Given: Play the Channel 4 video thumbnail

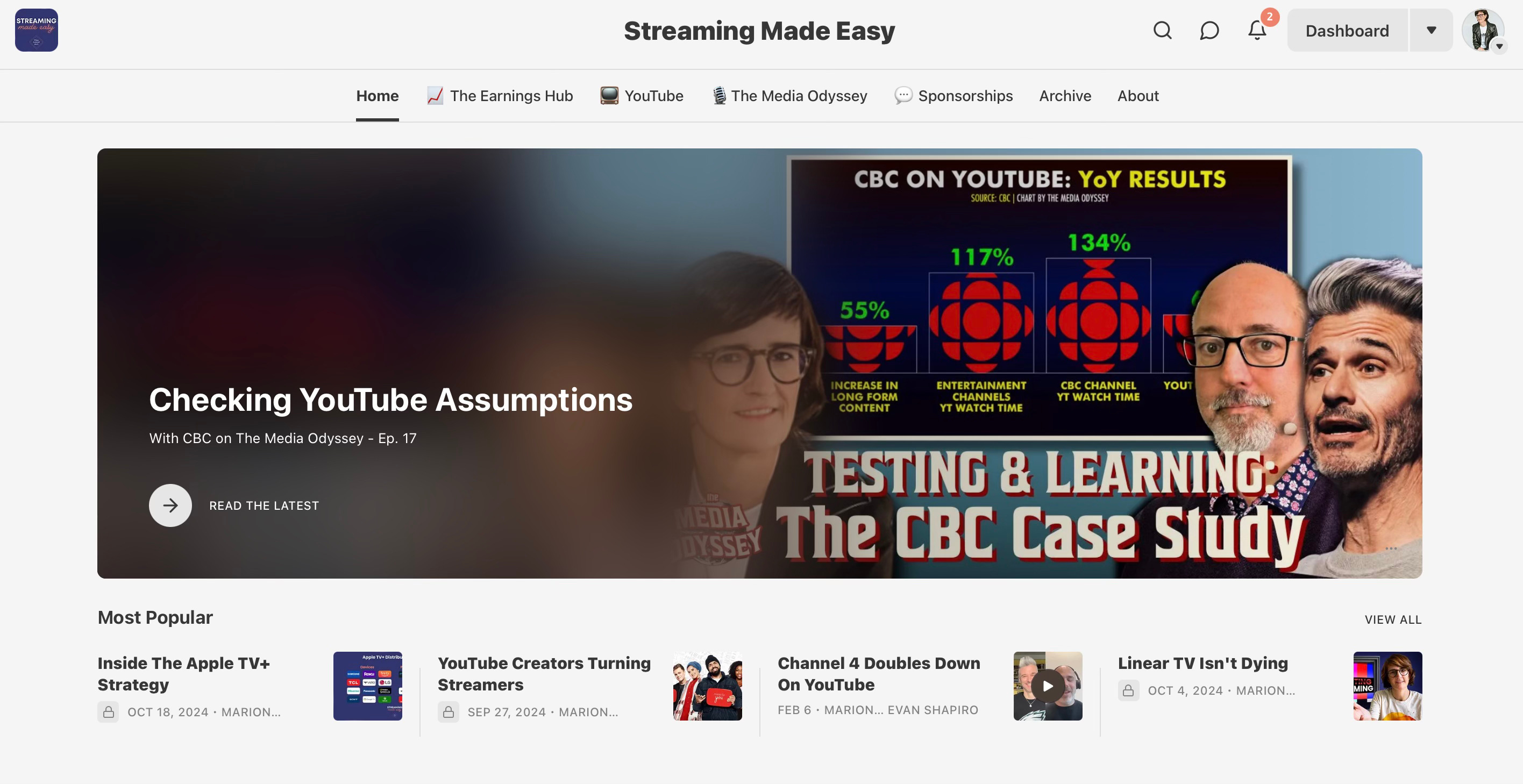Looking at the screenshot, I should click(1048, 686).
